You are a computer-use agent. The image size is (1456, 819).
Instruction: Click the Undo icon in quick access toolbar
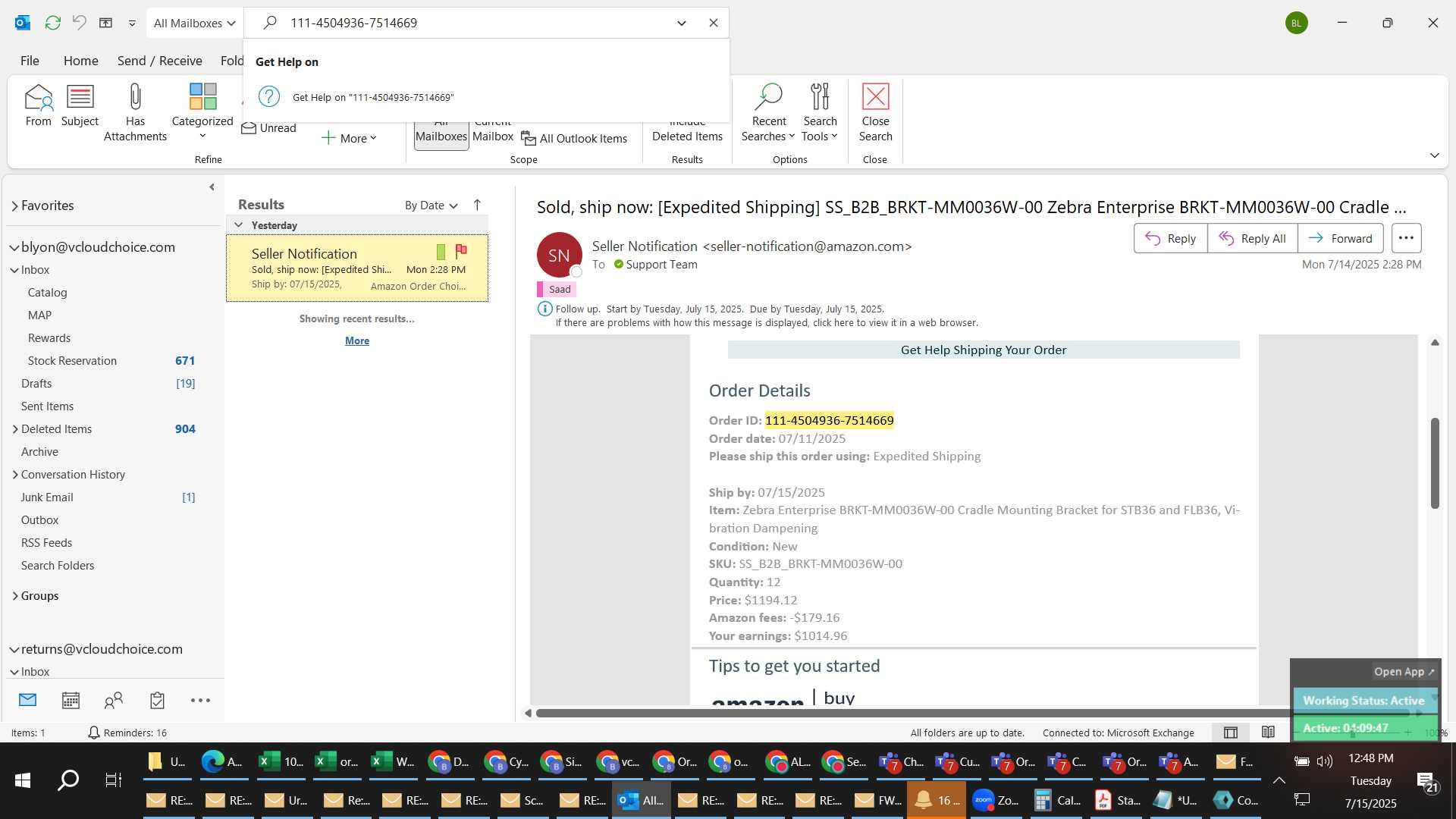[x=79, y=23]
